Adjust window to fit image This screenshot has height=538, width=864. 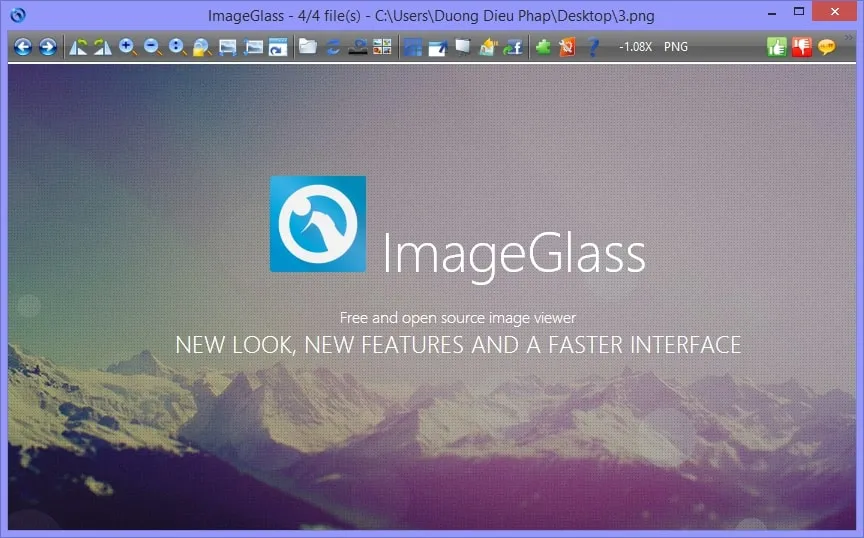[x=278, y=47]
